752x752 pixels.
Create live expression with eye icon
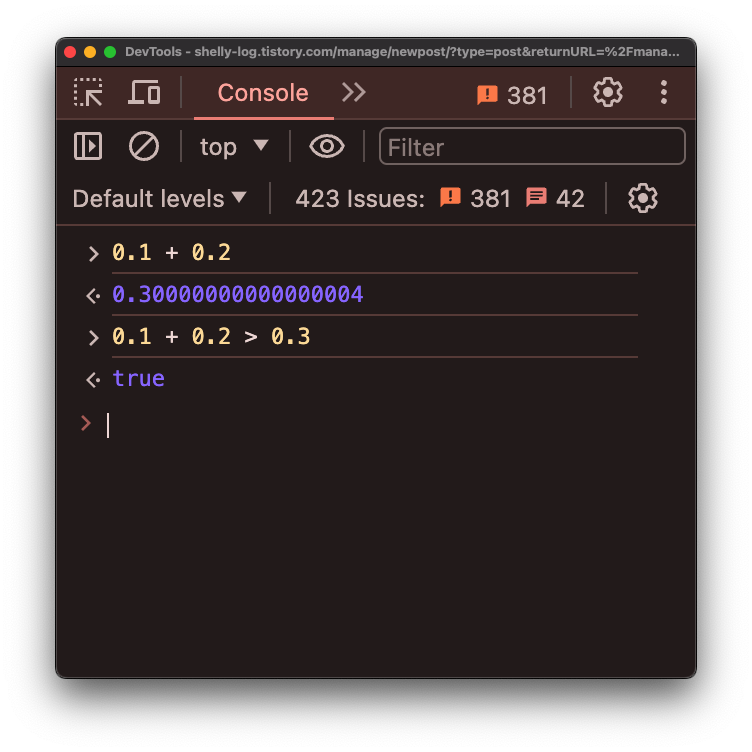coord(327,146)
